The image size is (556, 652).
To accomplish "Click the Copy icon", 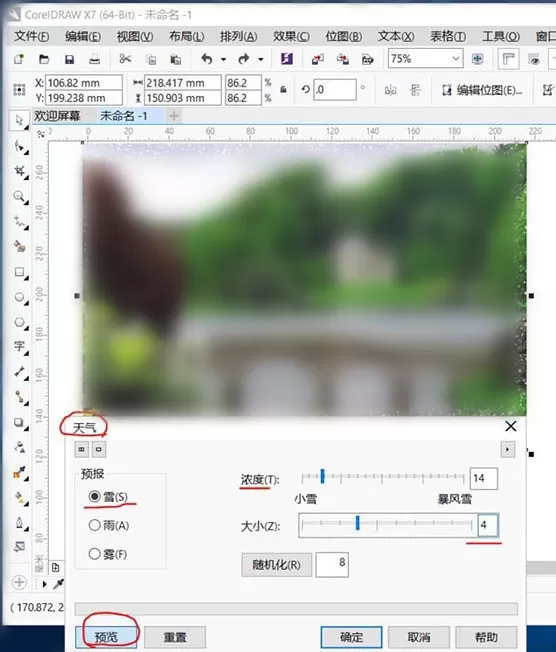I will coord(151,59).
